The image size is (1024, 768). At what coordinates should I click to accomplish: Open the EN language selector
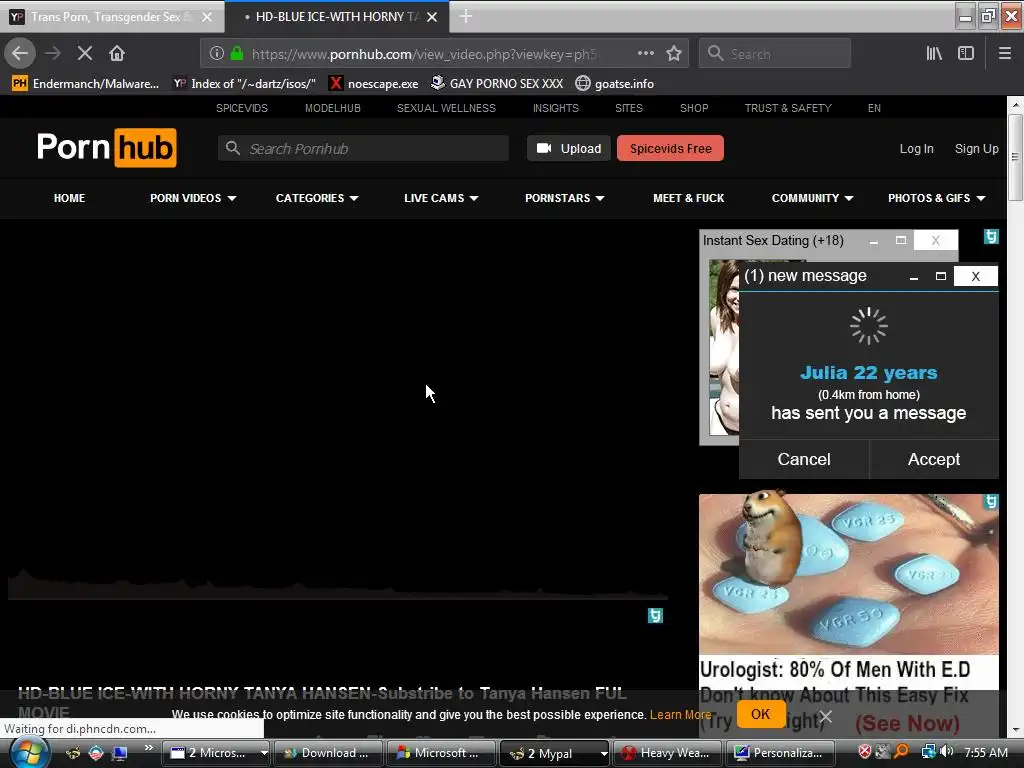[x=874, y=108]
